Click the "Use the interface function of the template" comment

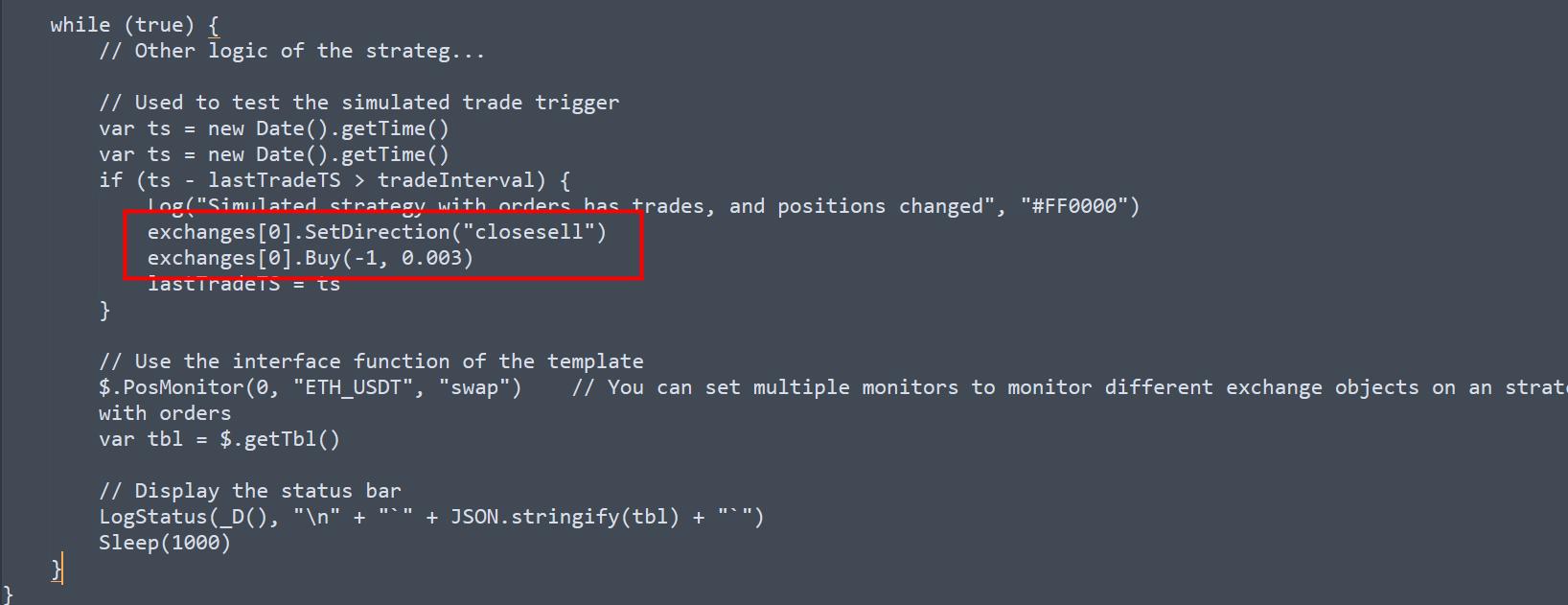tap(371, 361)
